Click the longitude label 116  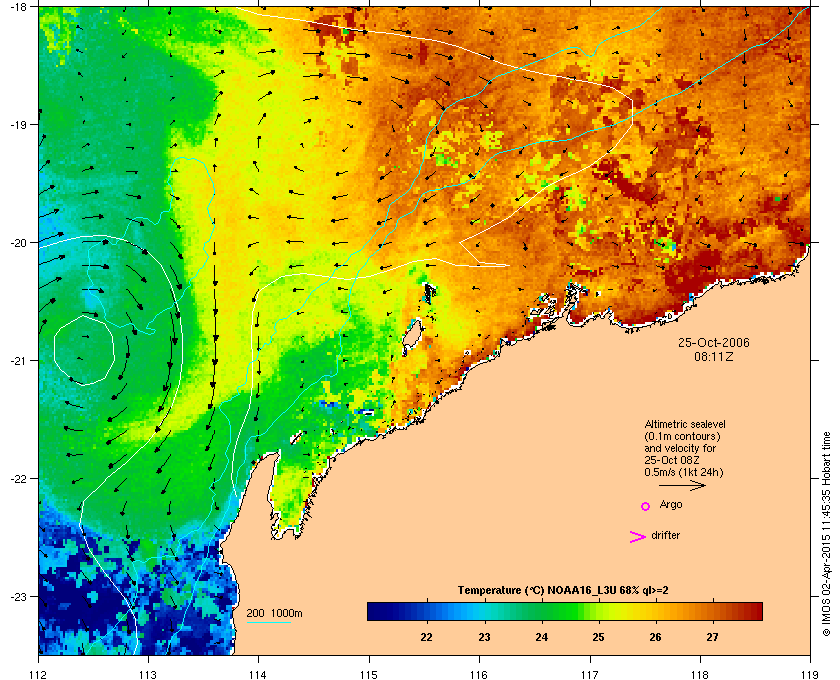coord(479,674)
